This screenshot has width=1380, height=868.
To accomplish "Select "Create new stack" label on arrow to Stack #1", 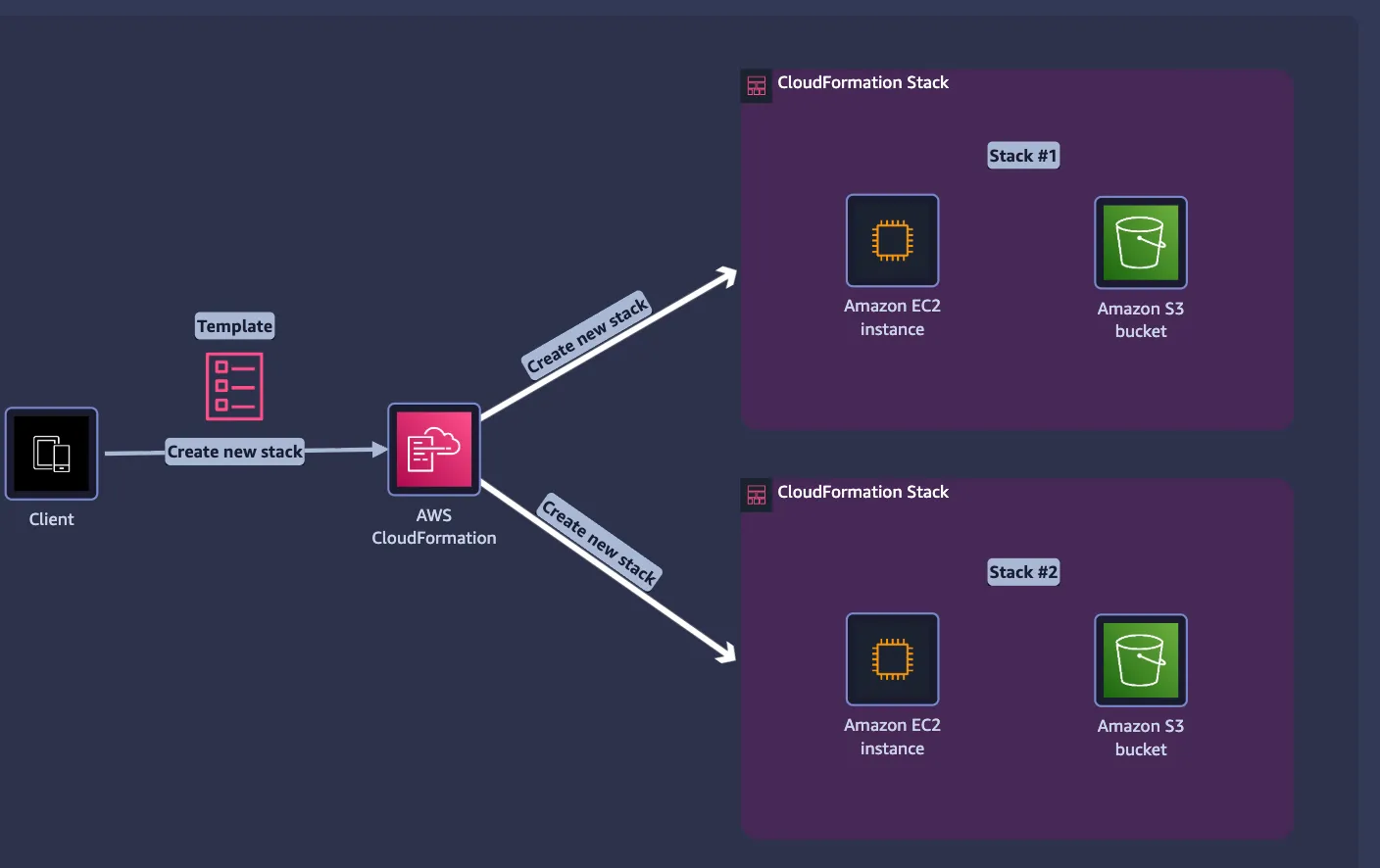I will pos(588,335).
